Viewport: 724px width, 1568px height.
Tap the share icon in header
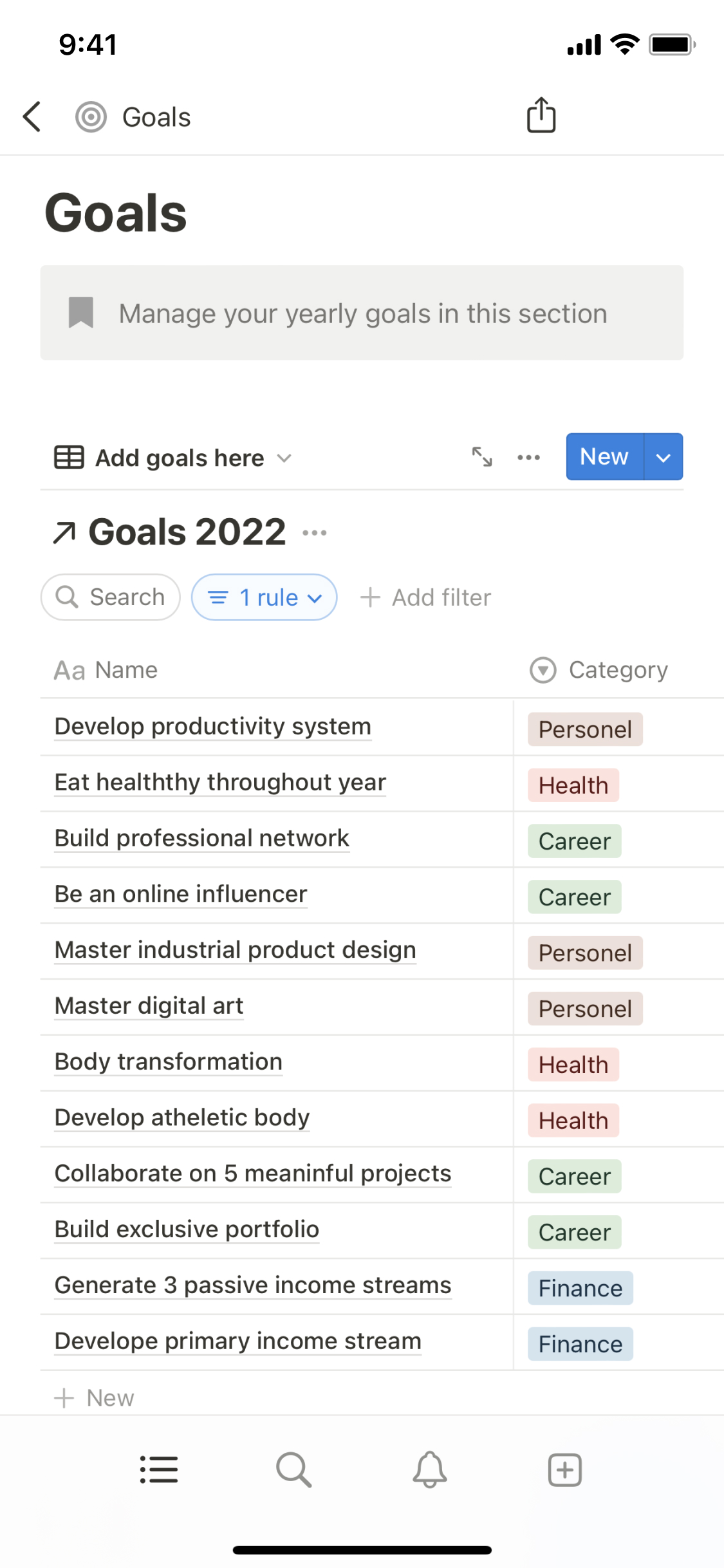point(541,116)
